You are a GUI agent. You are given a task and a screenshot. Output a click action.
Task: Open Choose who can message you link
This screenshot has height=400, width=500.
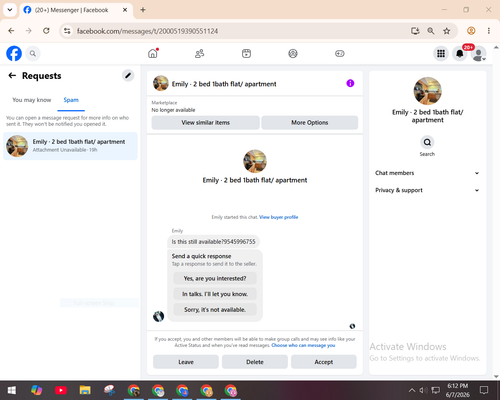tap(303, 345)
